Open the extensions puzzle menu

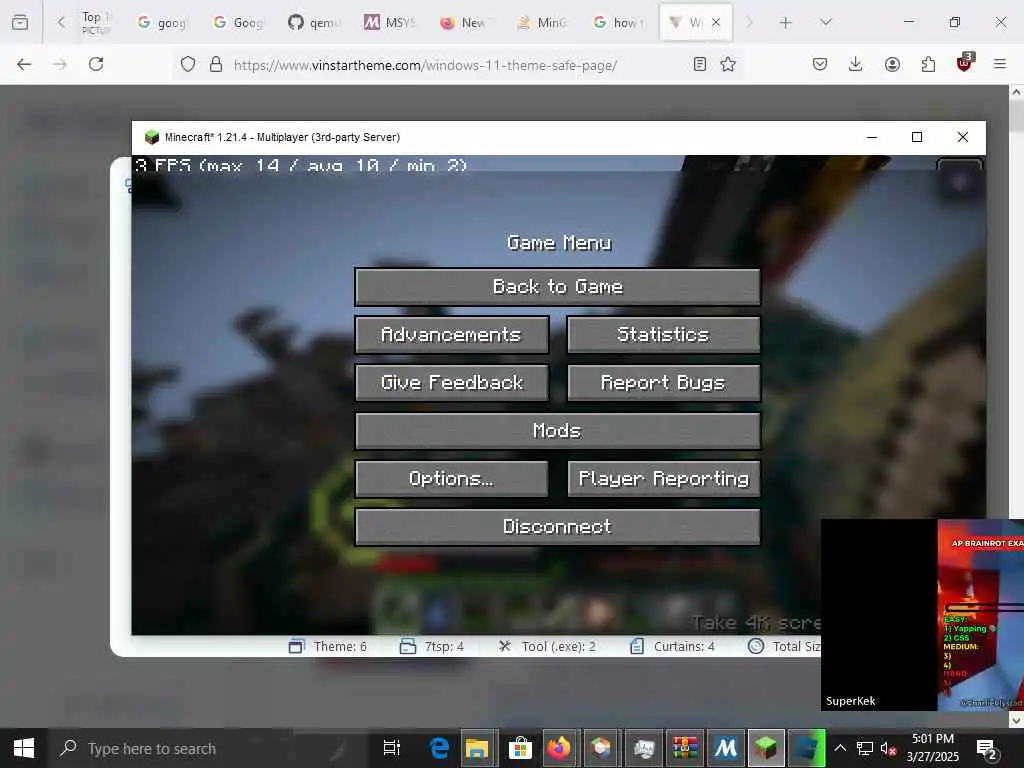[928, 64]
